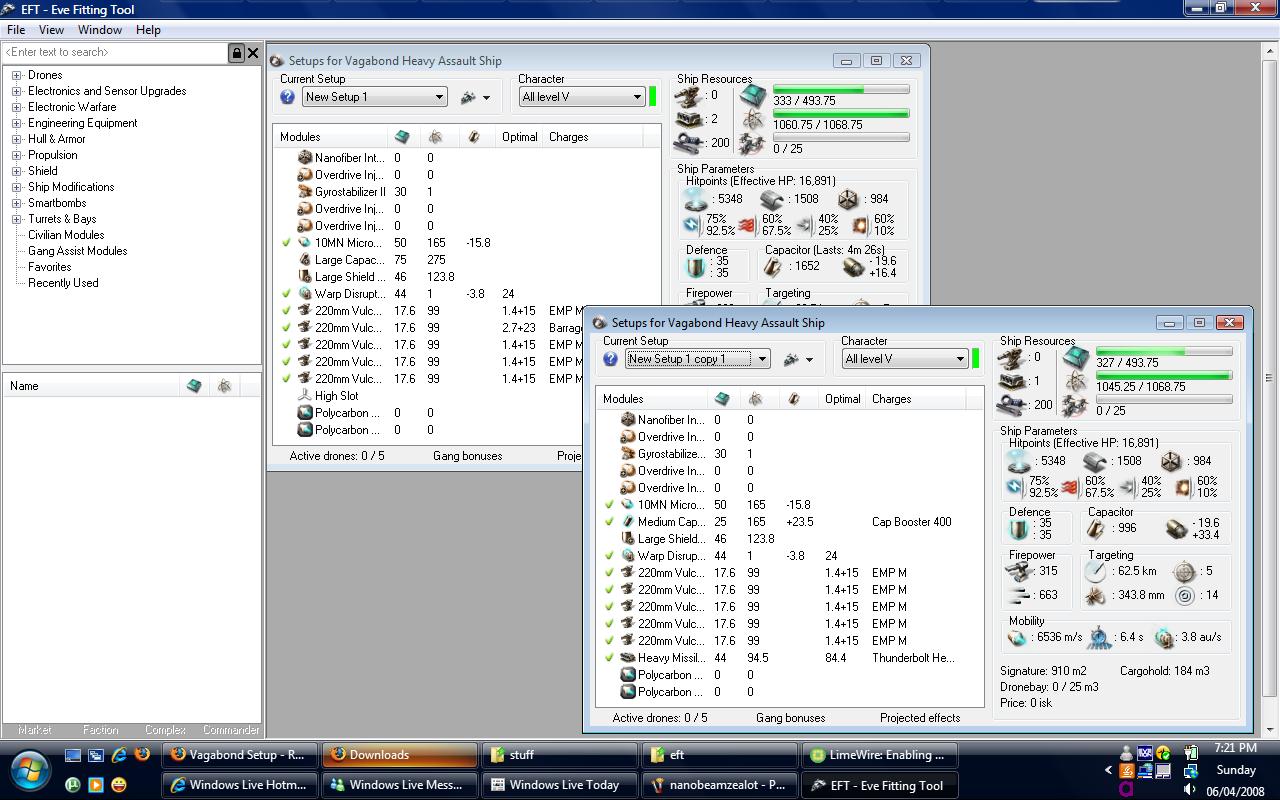Toggle 220mm Vulc module loaded with Barrage

tap(286, 328)
